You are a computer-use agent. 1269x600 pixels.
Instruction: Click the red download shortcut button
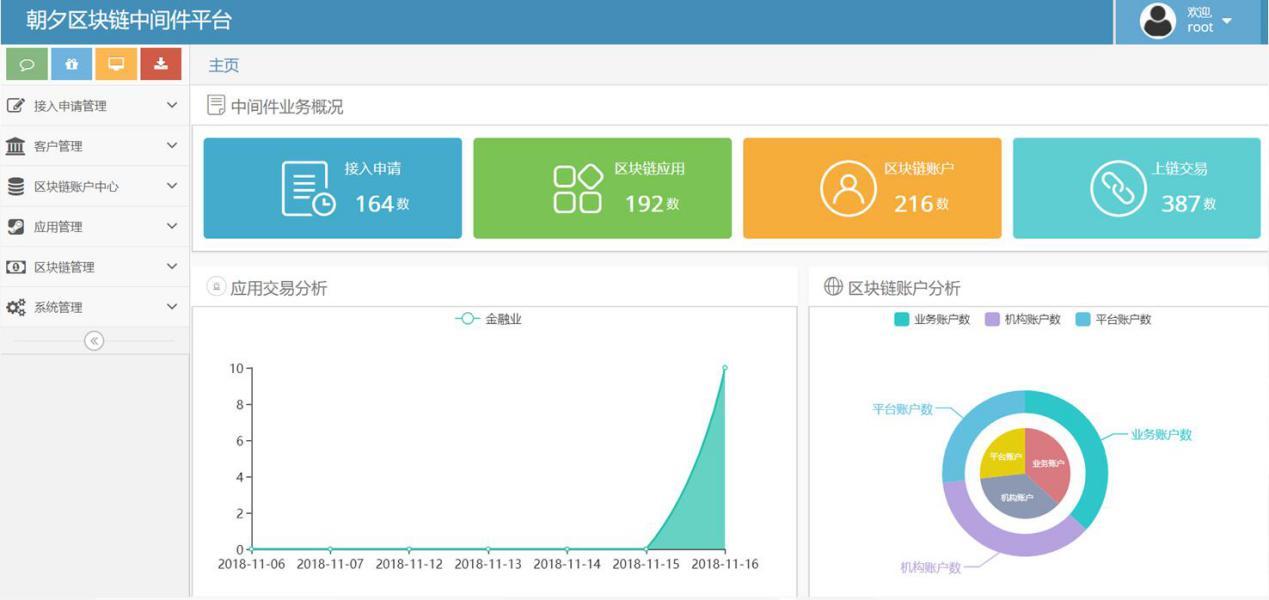[x=161, y=64]
